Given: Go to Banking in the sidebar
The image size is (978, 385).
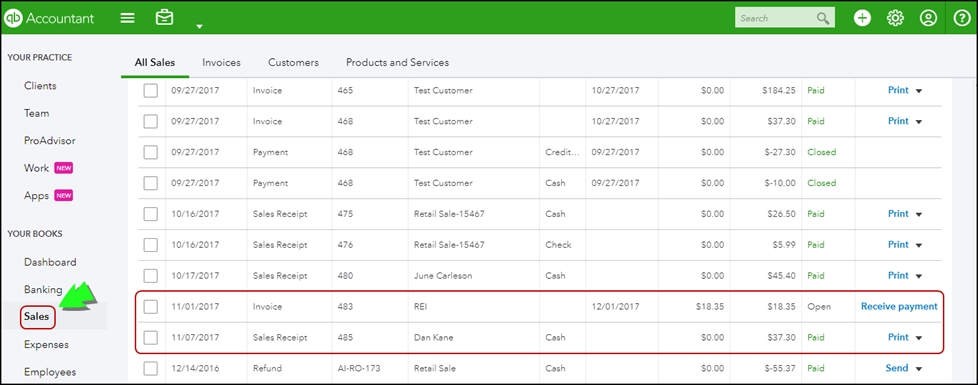Looking at the screenshot, I should pos(43,290).
